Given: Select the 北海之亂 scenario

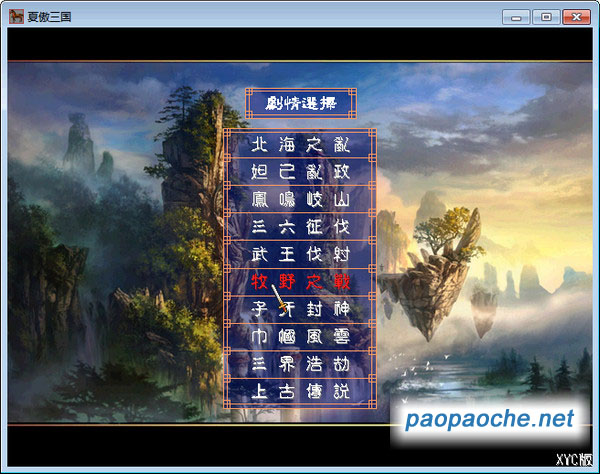Looking at the screenshot, I should pyautogui.click(x=300, y=145).
